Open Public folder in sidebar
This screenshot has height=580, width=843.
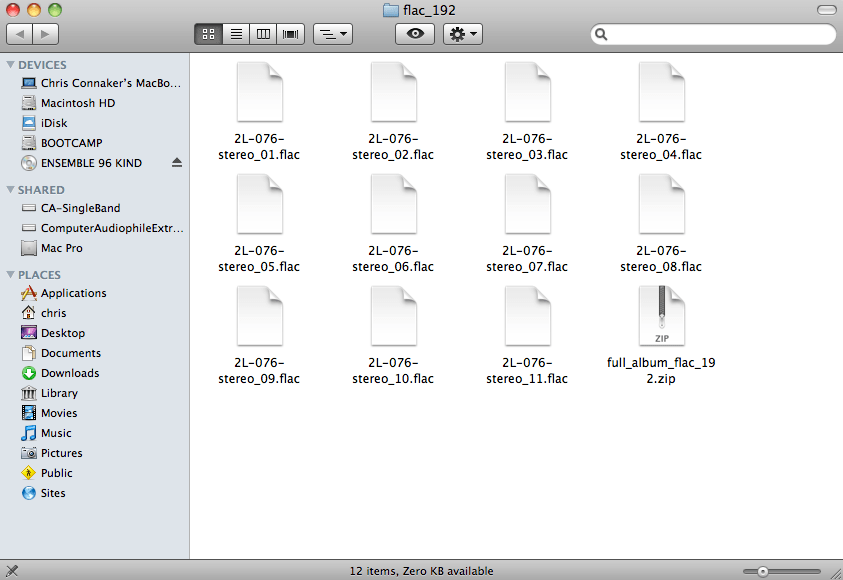coord(46,472)
